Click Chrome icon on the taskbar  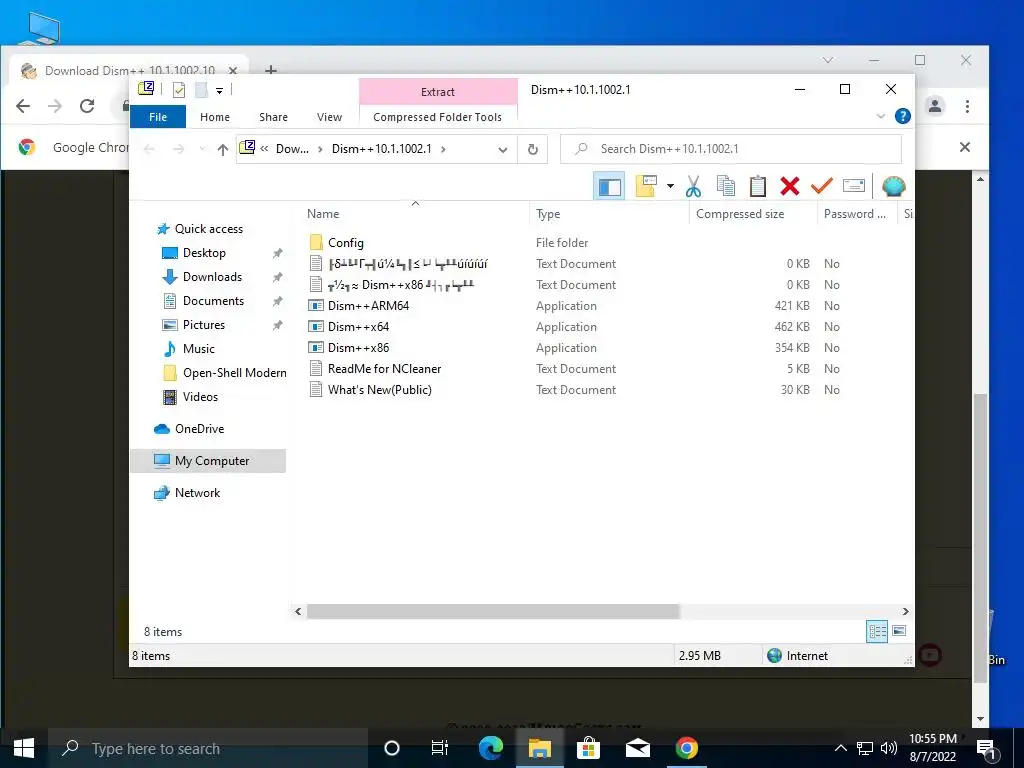(686, 748)
